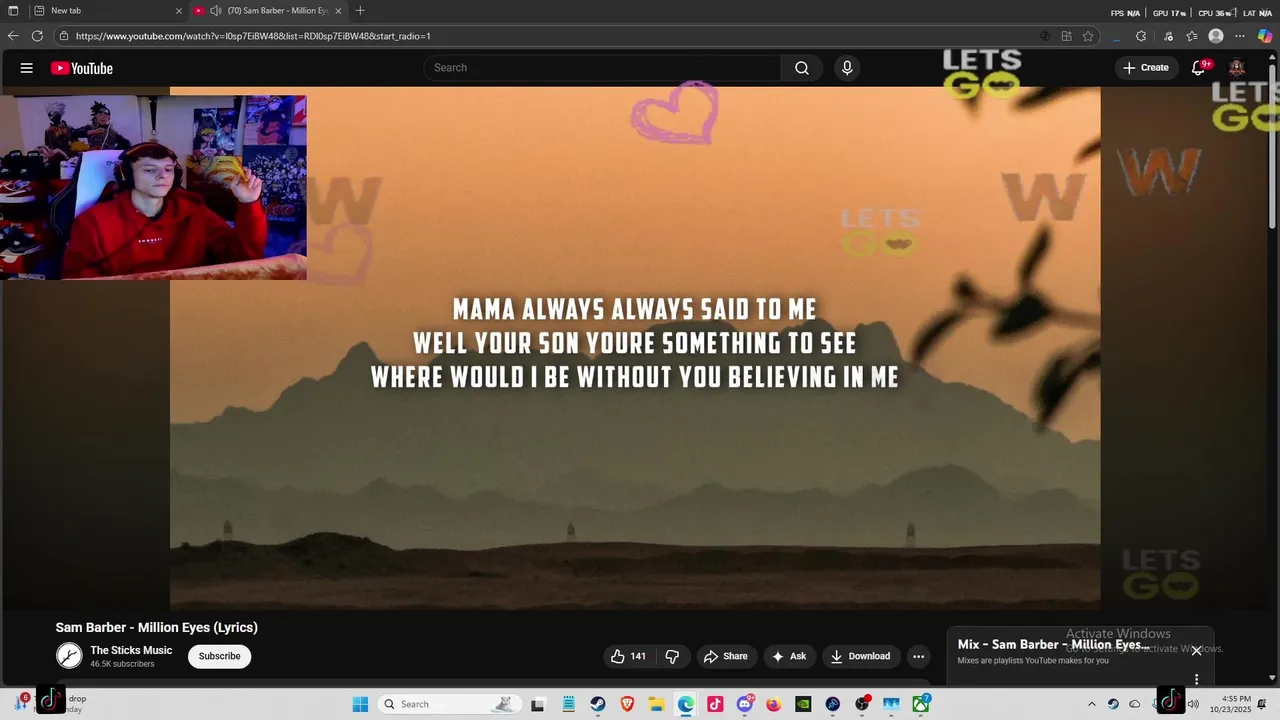The height and width of the screenshot is (720, 1280).
Task: Open Microsoft Edge taskbar icon
Action: point(686,704)
